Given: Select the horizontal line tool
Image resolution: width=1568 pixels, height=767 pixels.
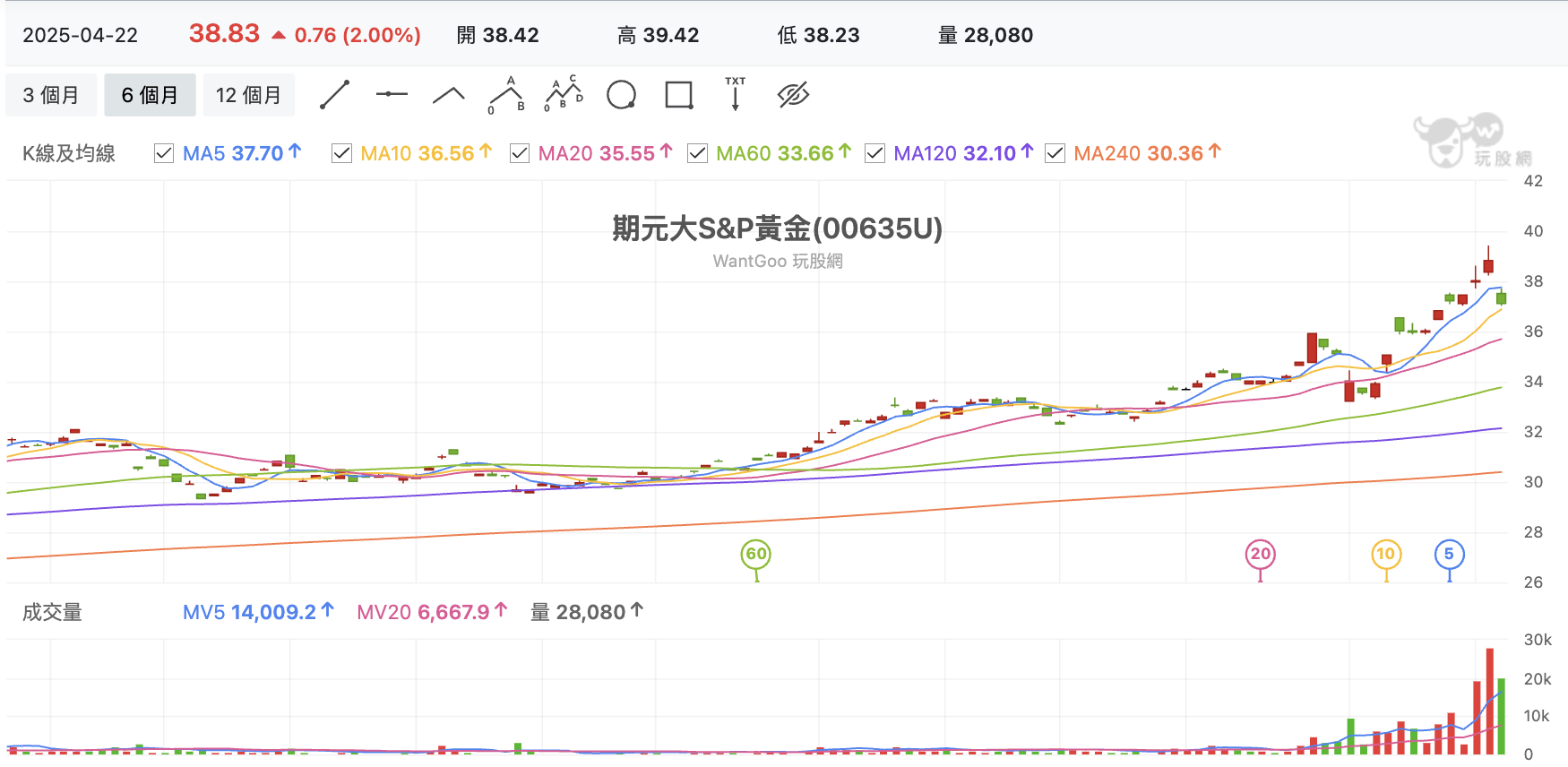Looking at the screenshot, I should [x=392, y=95].
